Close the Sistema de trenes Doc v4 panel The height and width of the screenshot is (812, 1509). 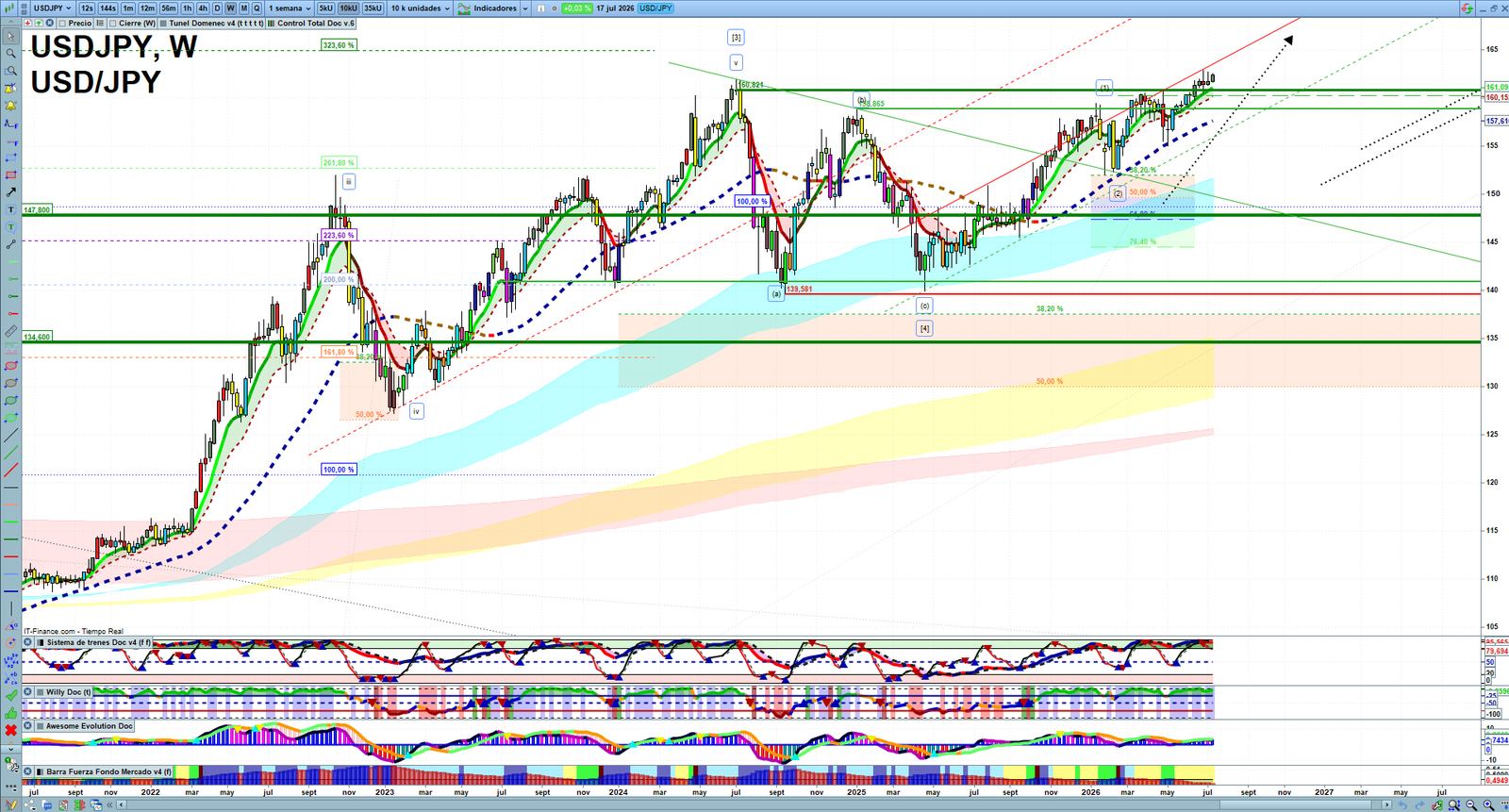click(x=28, y=642)
